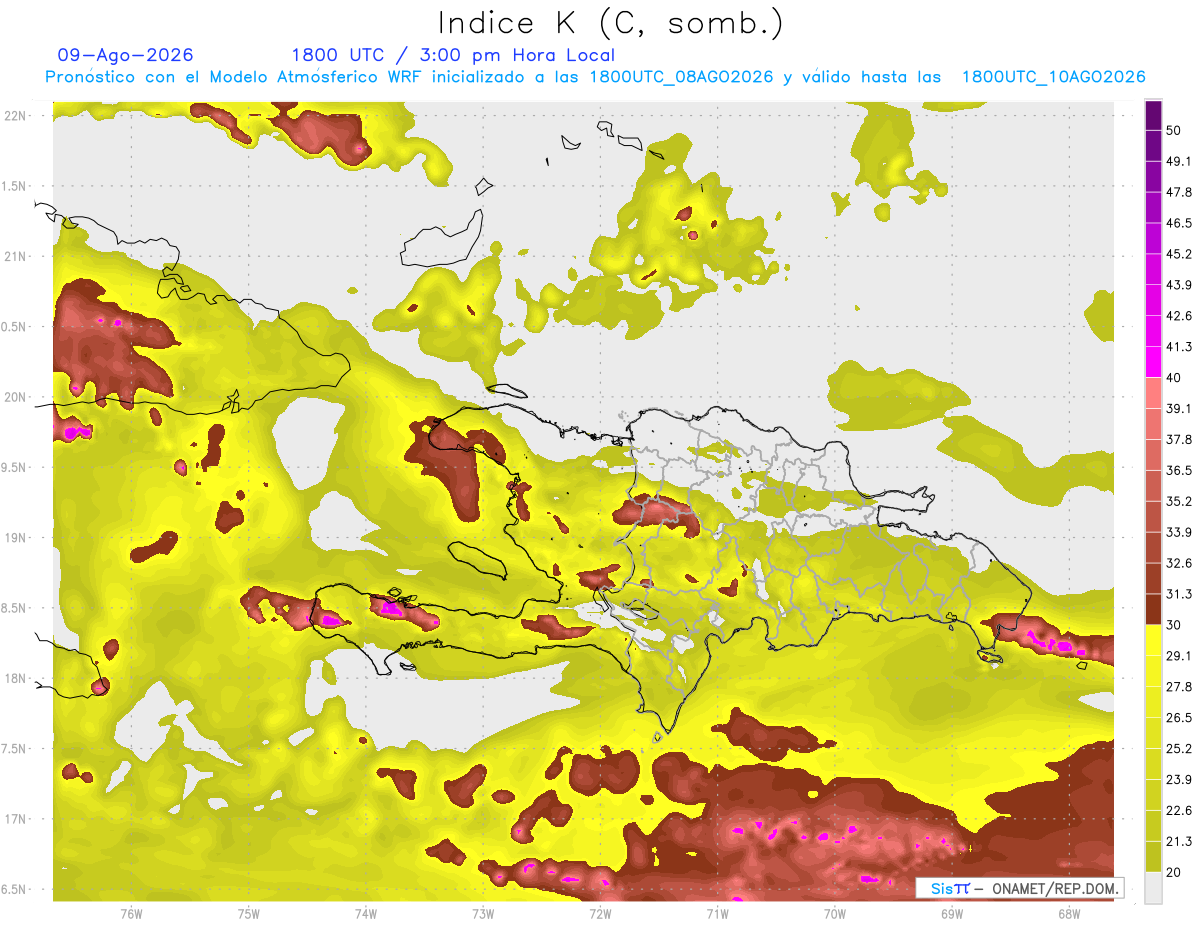
Task: Pick the gray swatch below 20
Action: (x=1154, y=887)
